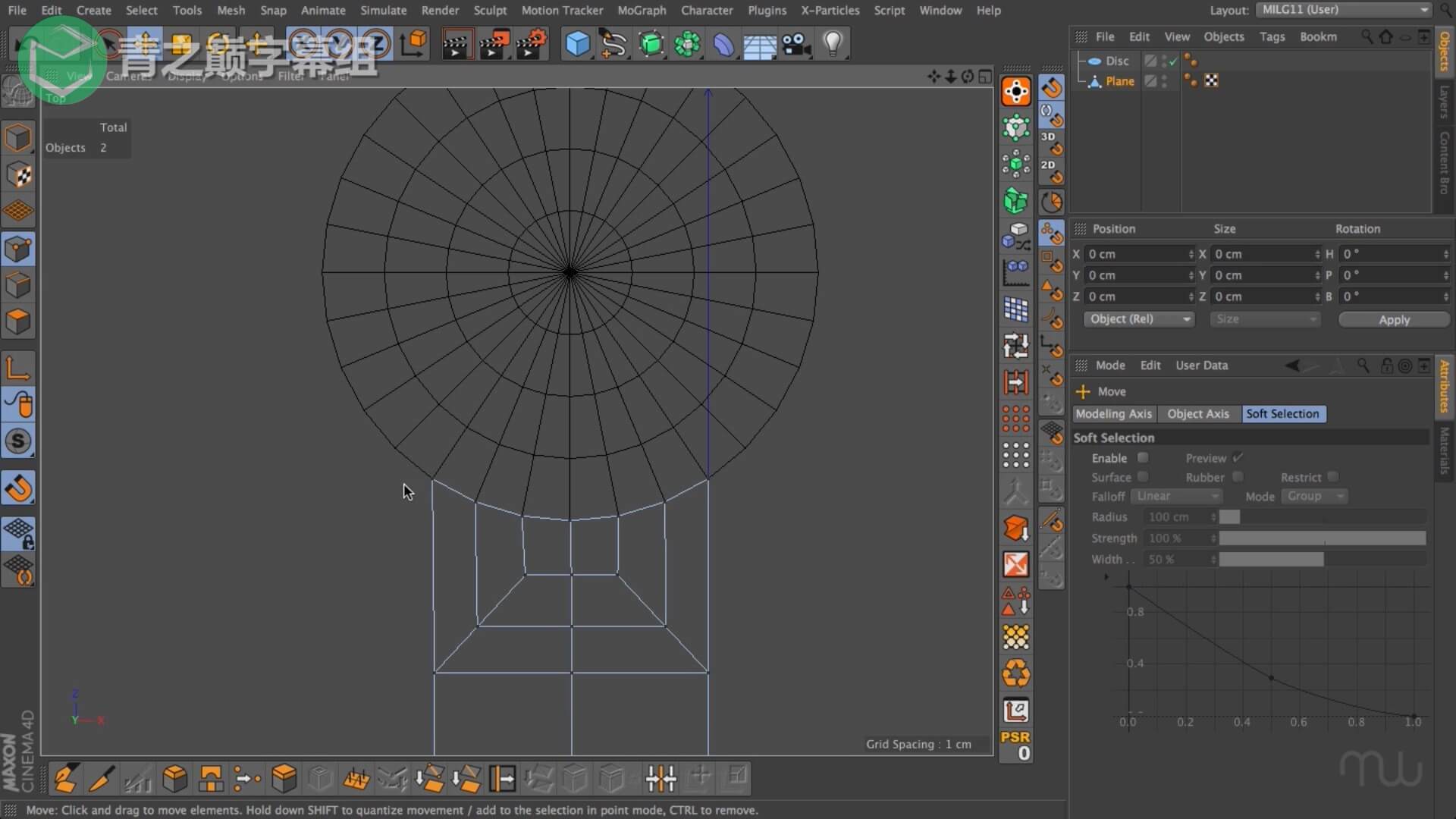Switch to the Object Axis tab

click(1197, 414)
